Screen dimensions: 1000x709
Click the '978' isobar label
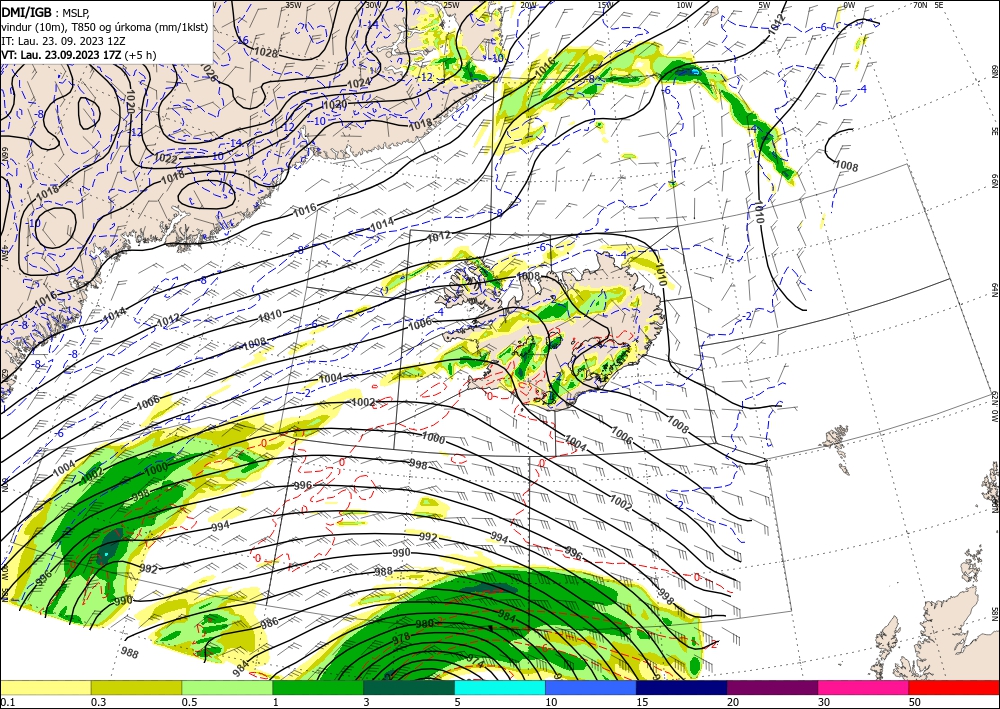click(x=401, y=638)
